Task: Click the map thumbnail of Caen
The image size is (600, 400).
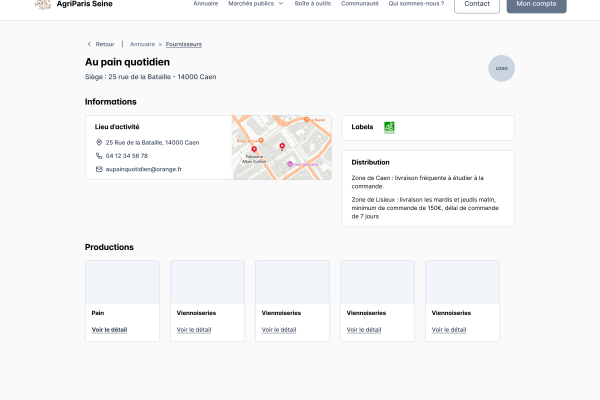Action: coord(282,147)
